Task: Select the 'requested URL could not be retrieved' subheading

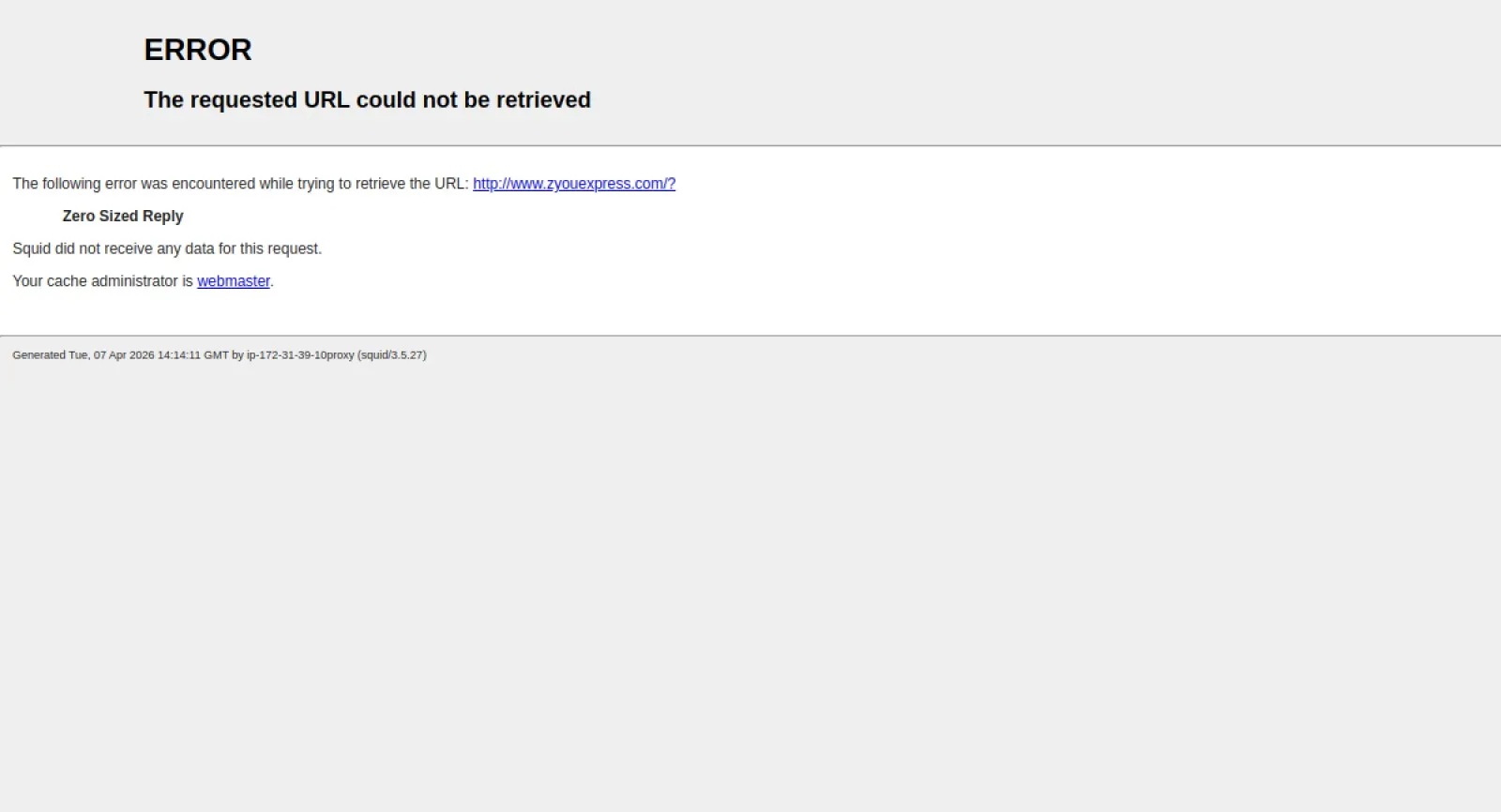Action: coord(367,100)
